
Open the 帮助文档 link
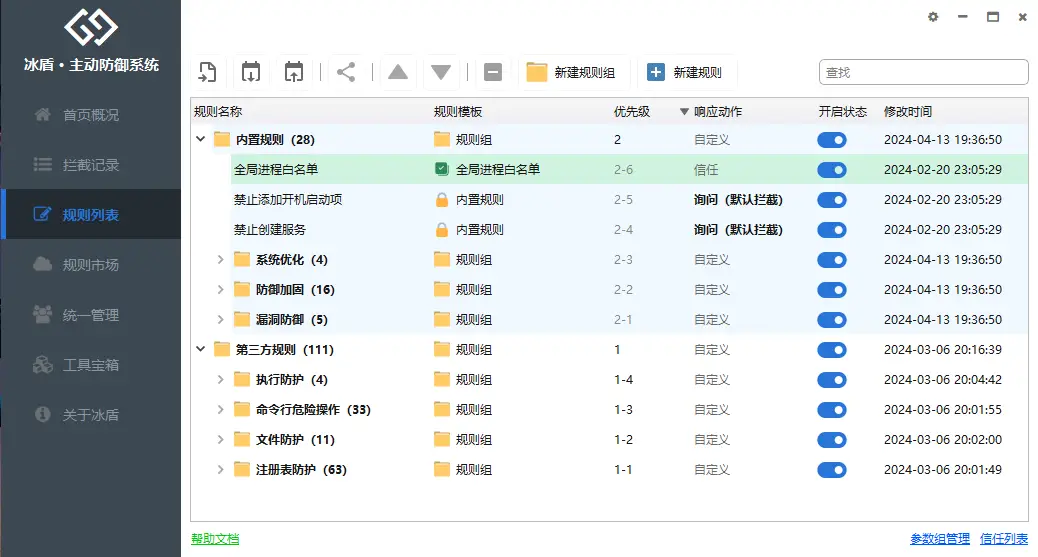pos(215,539)
